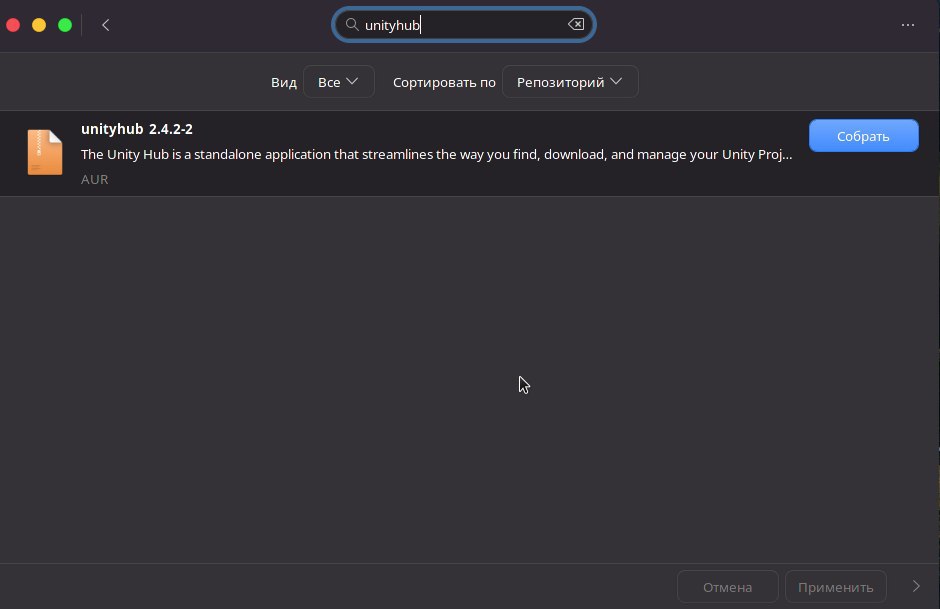The width and height of the screenshot is (940, 609).
Task: Focus the unityhub search input field
Action: pyautogui.click(x=463, y=25)
